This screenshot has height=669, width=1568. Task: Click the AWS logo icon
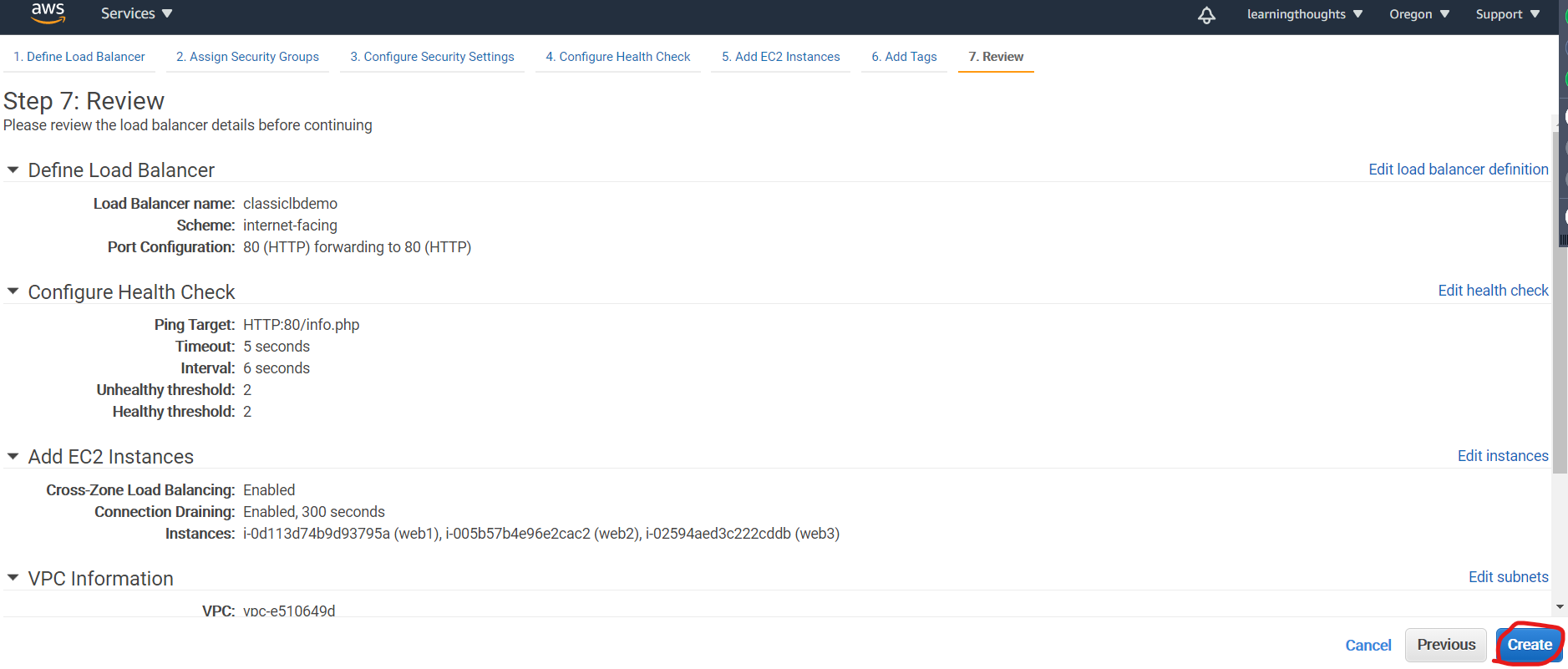48,13
